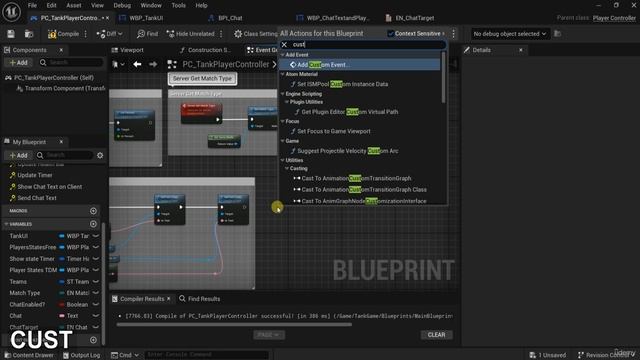This screenshot has height=360, width=640.
Task: Open the Viewport tab
Action: tap(131, 50)
